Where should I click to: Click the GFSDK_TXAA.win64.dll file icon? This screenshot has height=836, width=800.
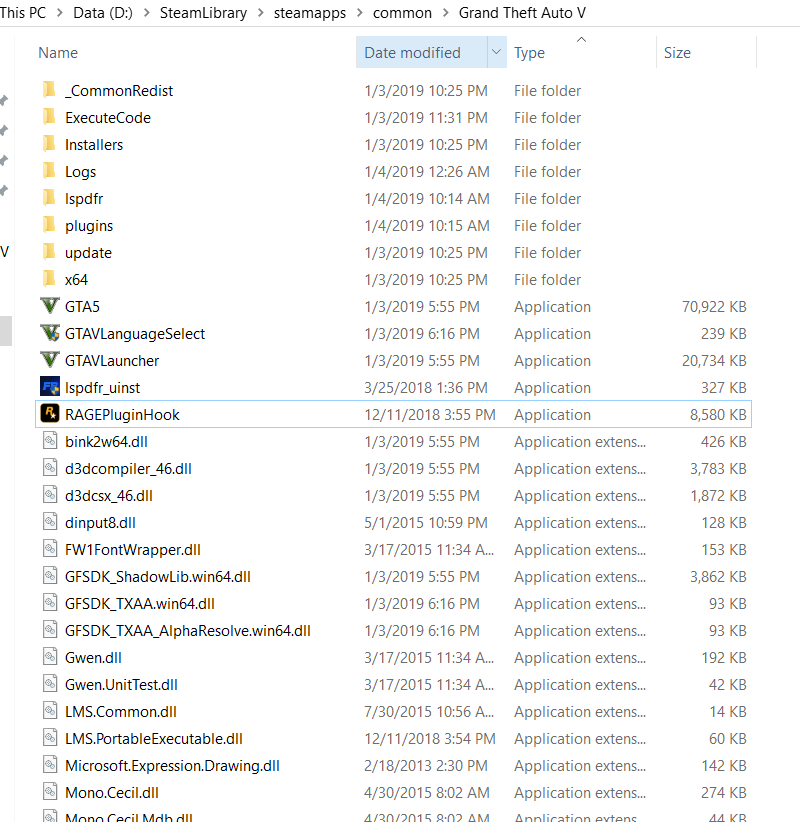tap(50, 603)
